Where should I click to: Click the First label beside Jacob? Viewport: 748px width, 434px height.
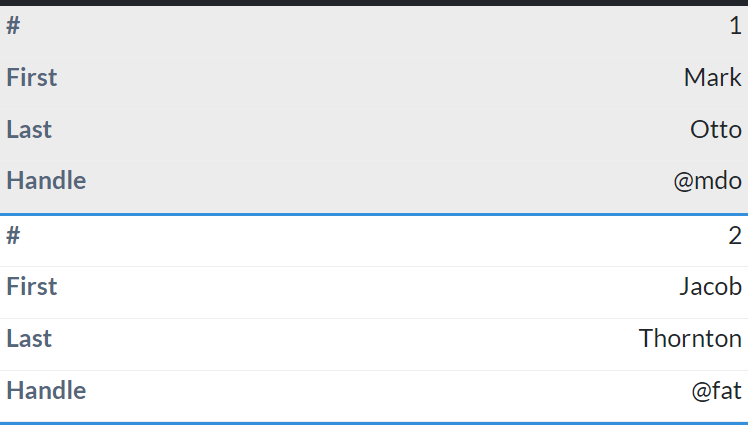point(32,287)
